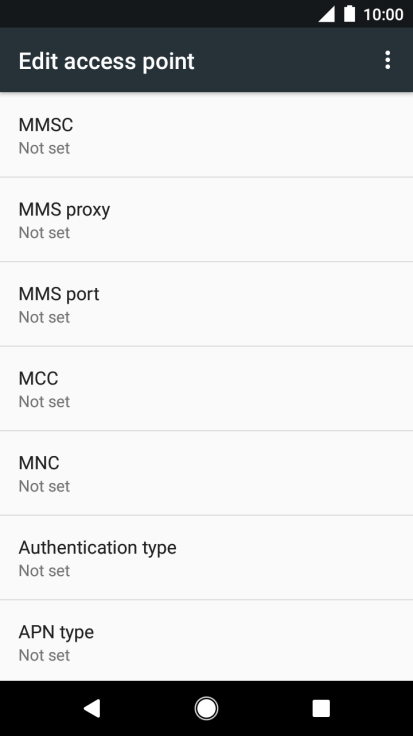Tap the 10:00 clock in status bar
The image size is (413, 736).
point(383,15)
